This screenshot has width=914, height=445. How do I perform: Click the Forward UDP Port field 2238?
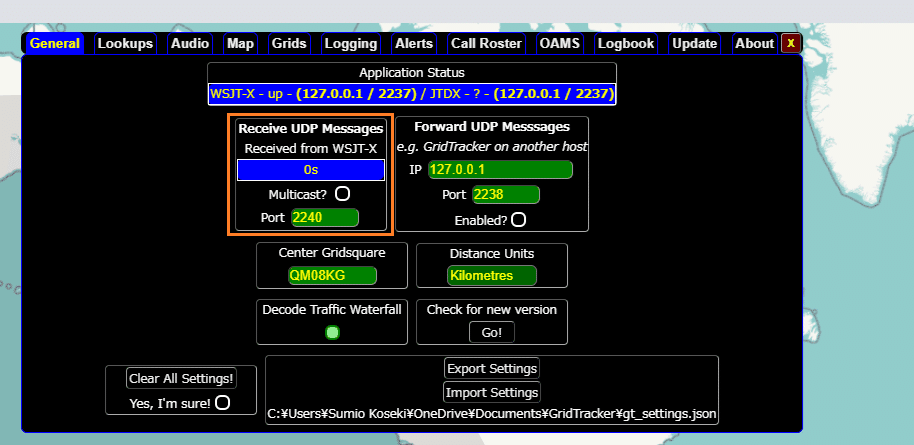(x=506, y=194)
